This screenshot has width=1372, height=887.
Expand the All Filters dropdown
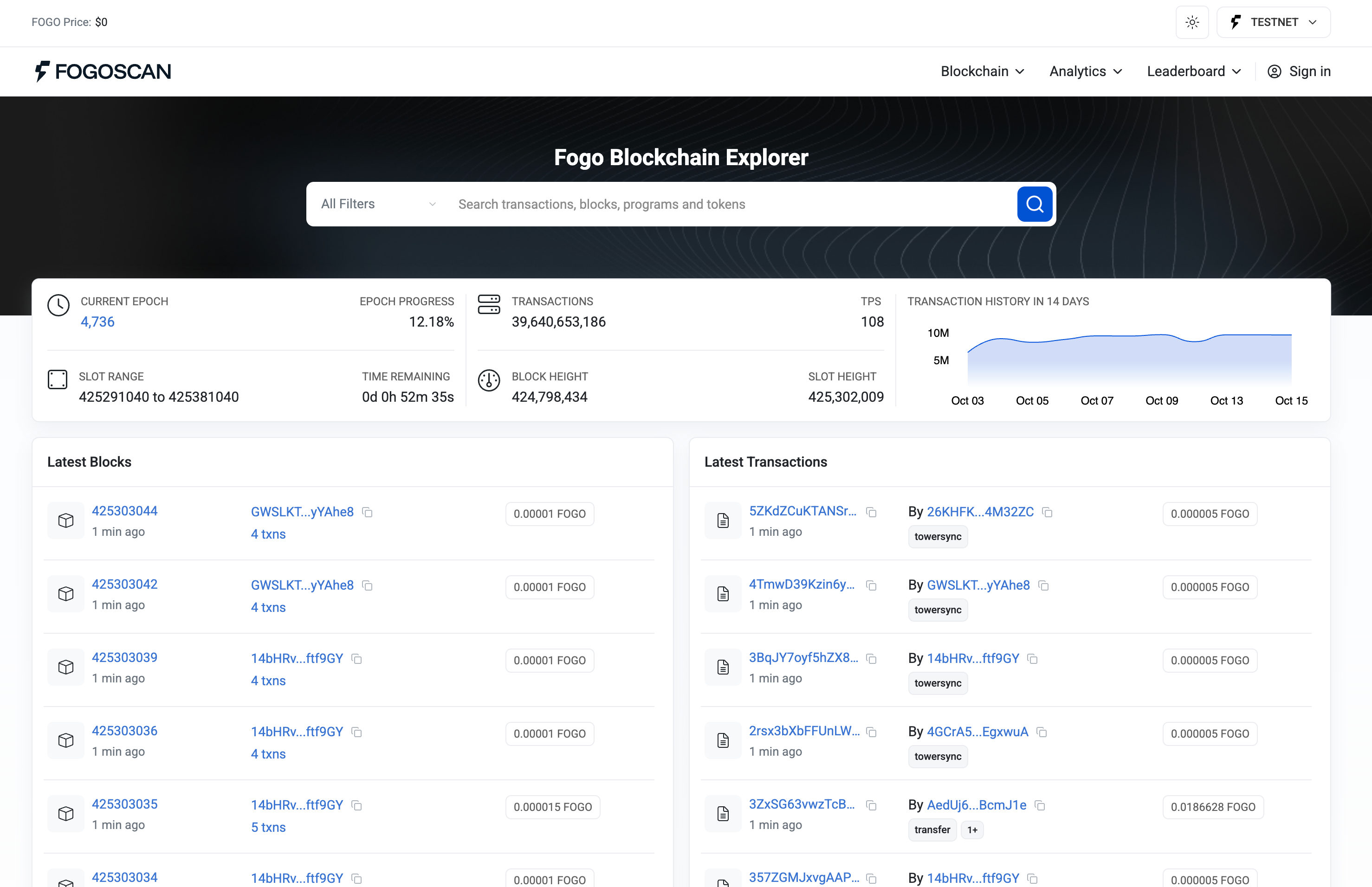[378, 204]
